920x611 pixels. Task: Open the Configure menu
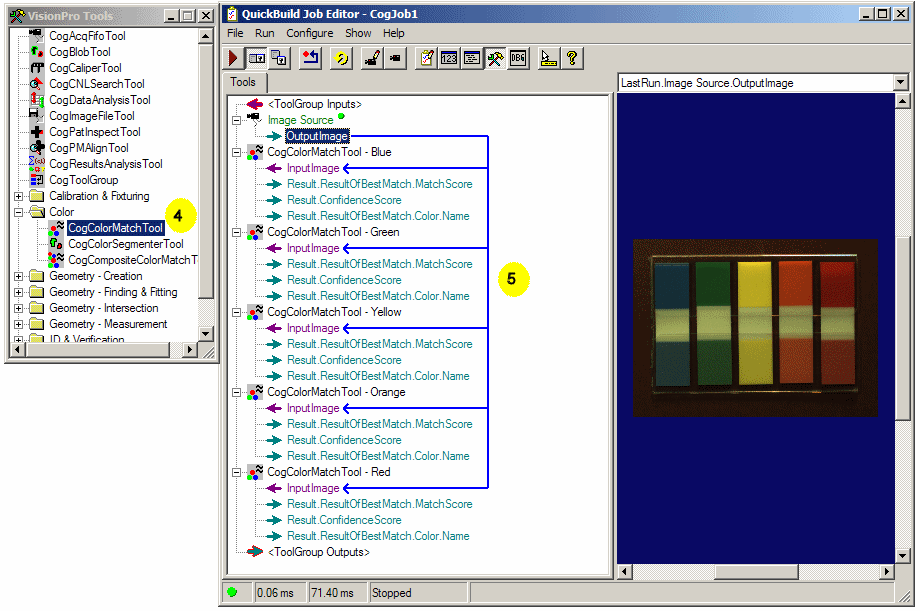click(x=309, y=32)
